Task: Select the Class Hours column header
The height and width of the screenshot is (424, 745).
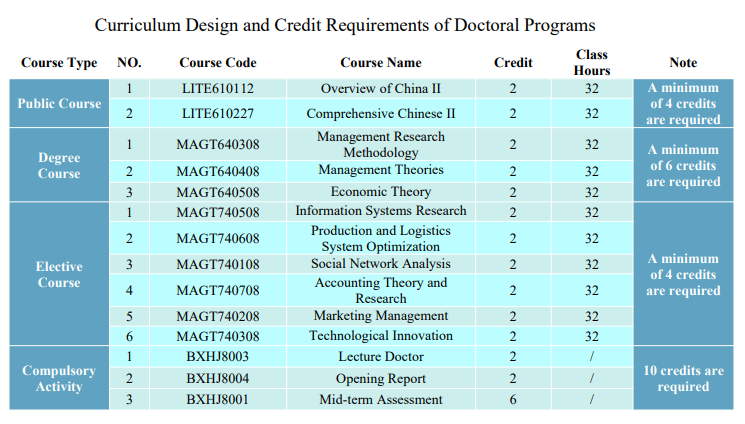Action: pos(591,62)
